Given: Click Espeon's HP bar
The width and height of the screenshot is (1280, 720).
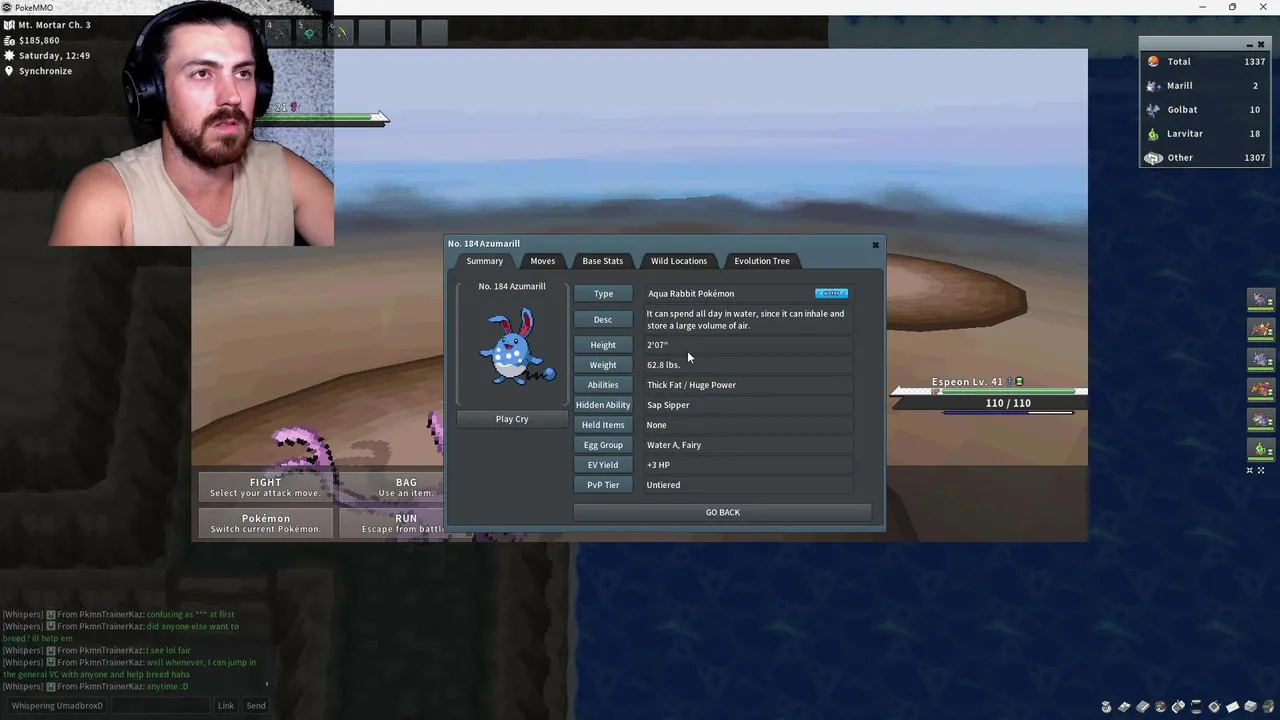Looking at the screenshot, I should 1010,391.
